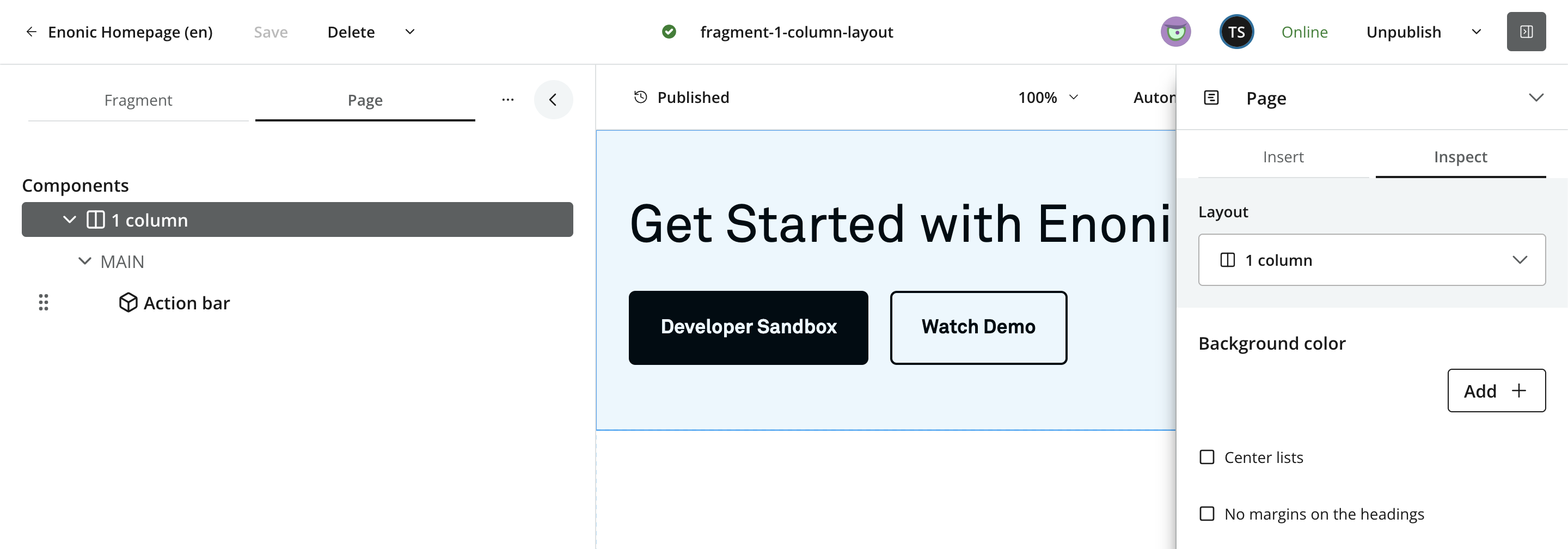Image resolution: width=1568 pixels, height=549 pixels.
Task: Check No margins on the headings
Action: point(1206,514)
